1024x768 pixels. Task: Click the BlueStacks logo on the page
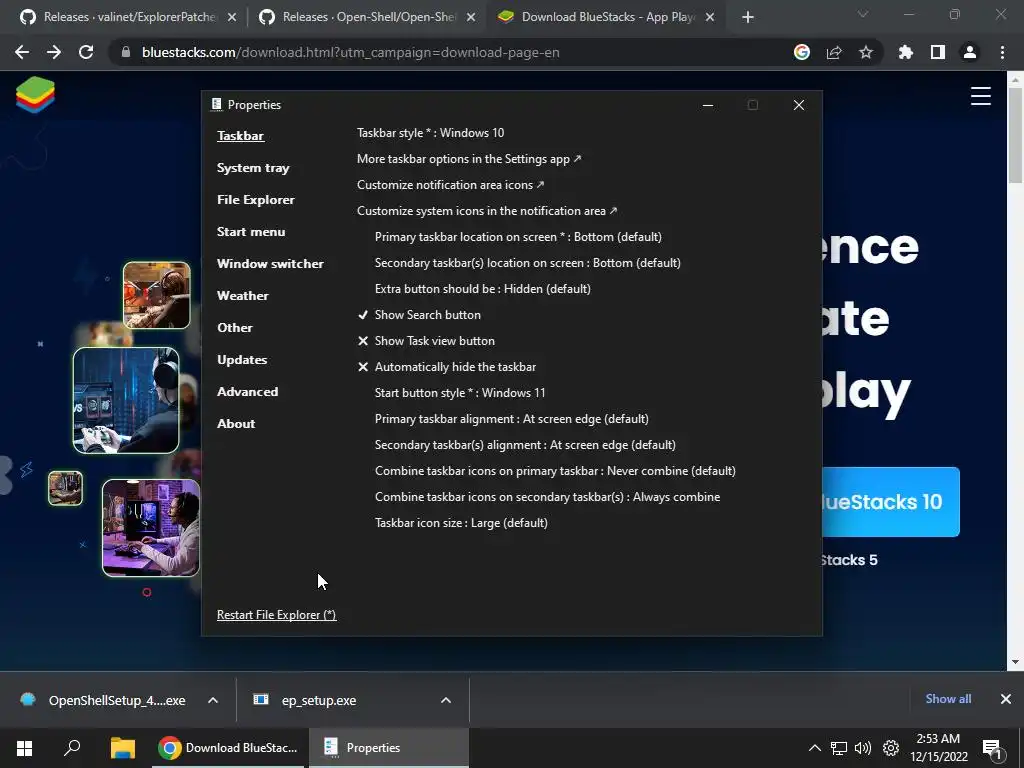point(35,95)
